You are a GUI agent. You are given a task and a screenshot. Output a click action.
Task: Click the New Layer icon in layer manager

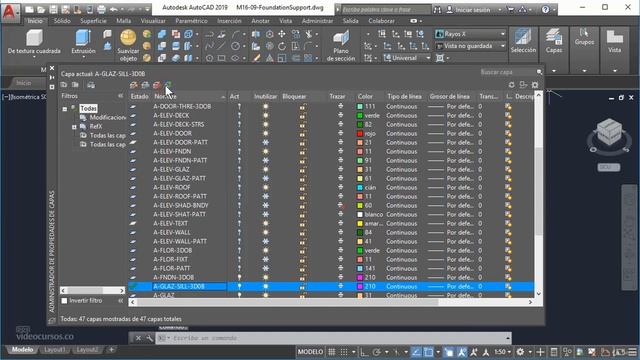[x=133, y=85]
